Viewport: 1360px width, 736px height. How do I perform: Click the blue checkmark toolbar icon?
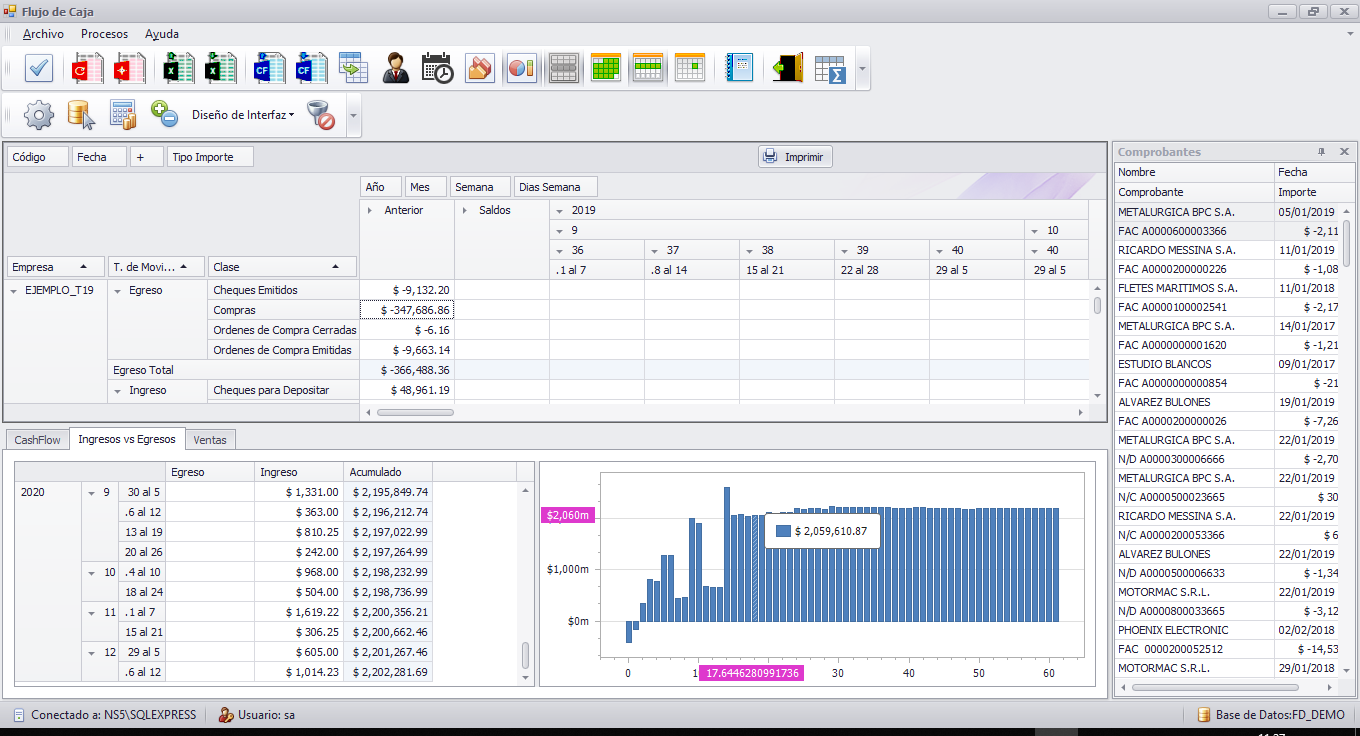coord(39,68)
